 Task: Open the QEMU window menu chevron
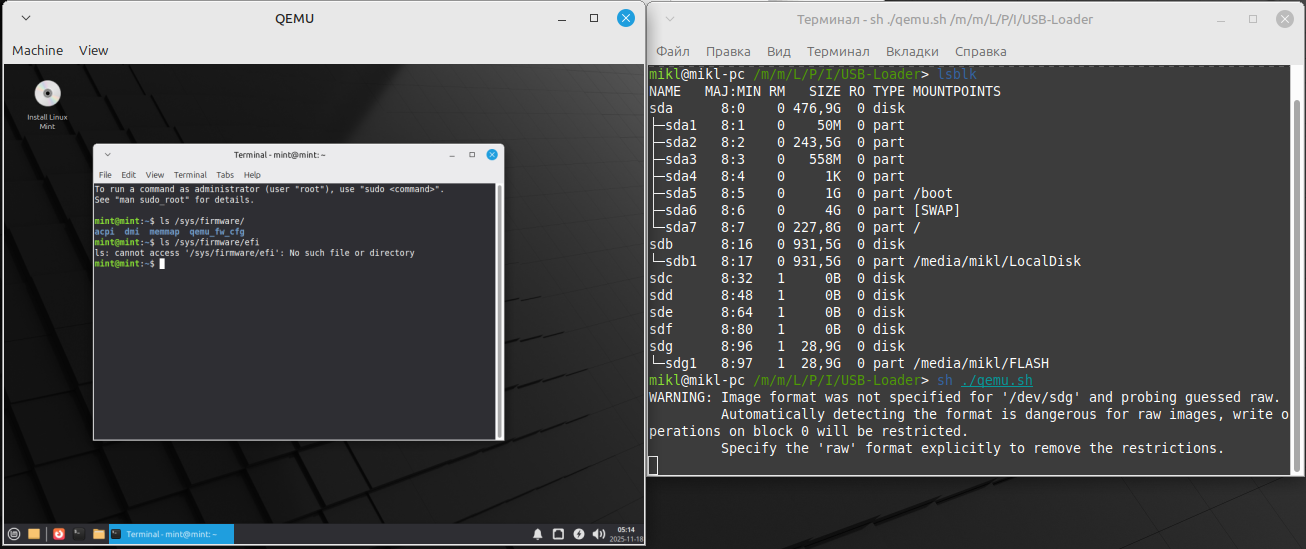coord(25,18)
